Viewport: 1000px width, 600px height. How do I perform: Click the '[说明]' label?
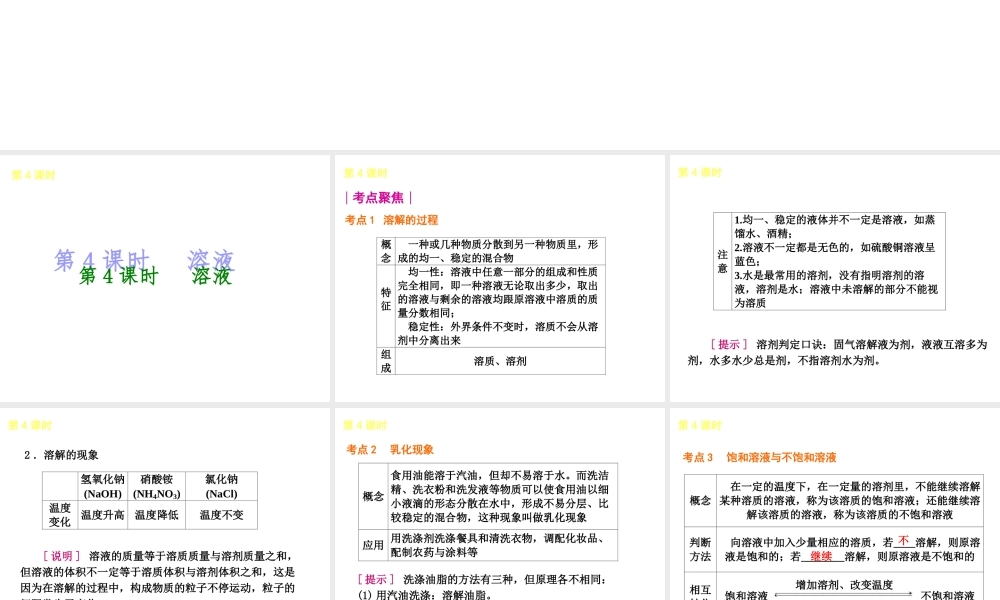tap(61, 556)
